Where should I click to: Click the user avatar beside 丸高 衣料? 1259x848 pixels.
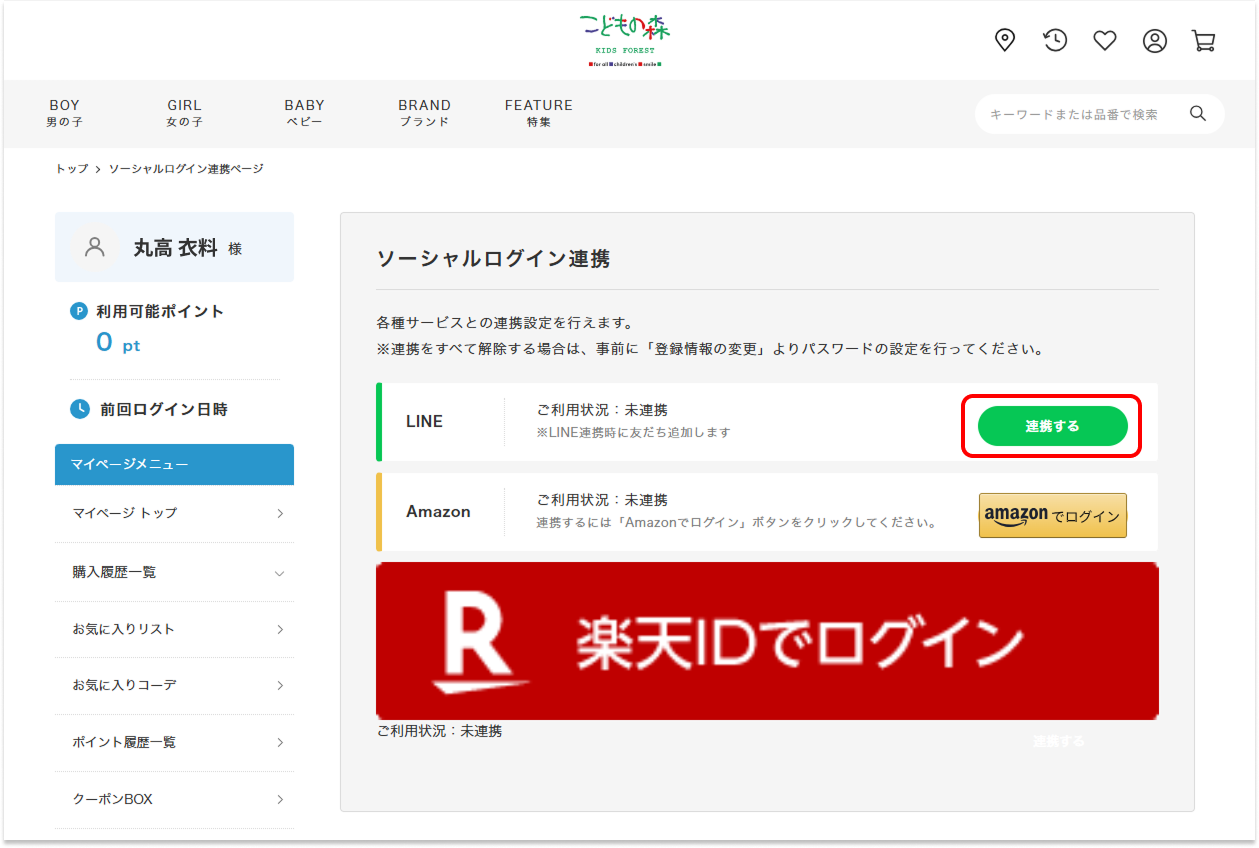(x=96, y=247)
